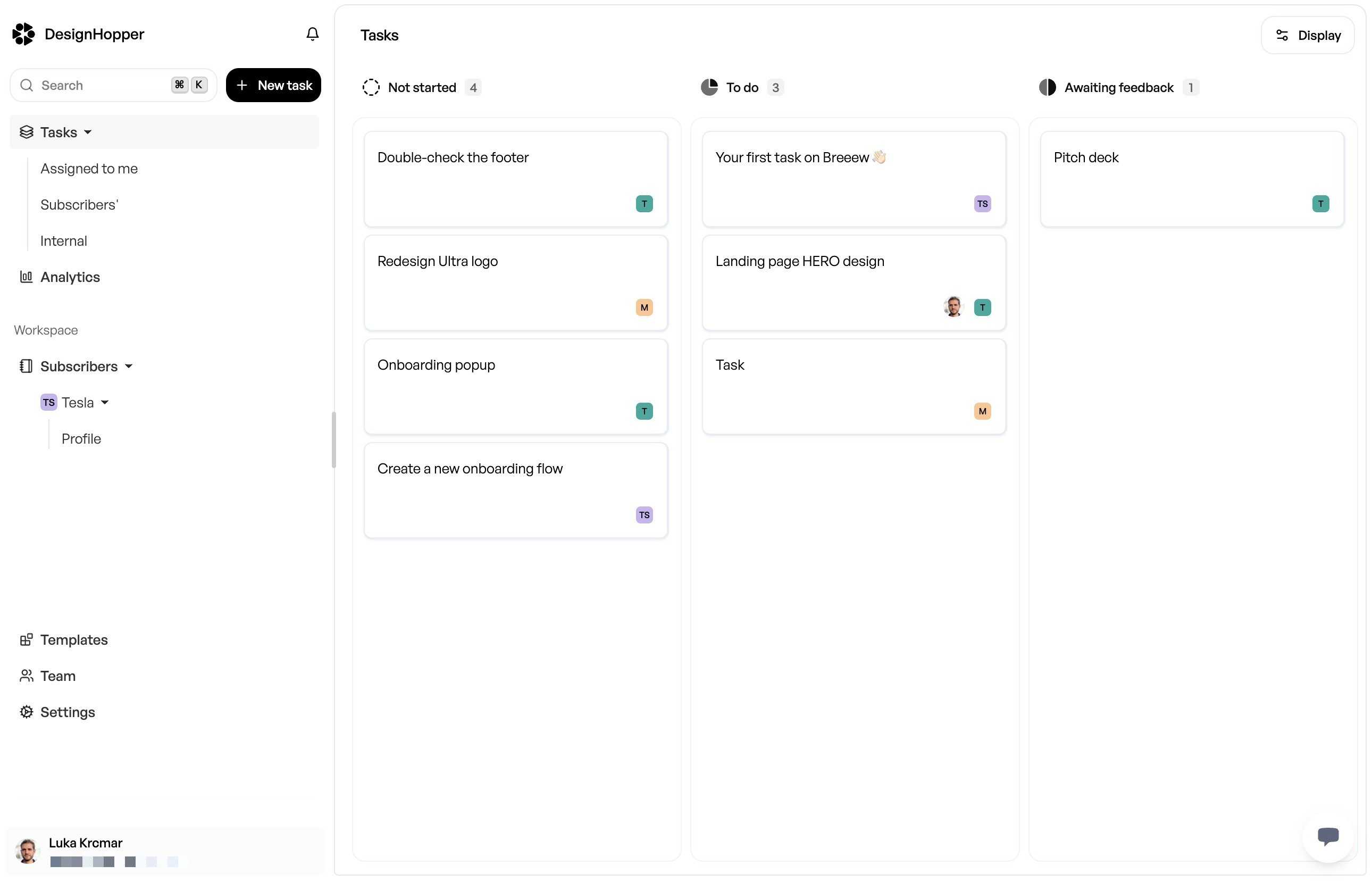Click the To do pie status icon

[709, 88]
